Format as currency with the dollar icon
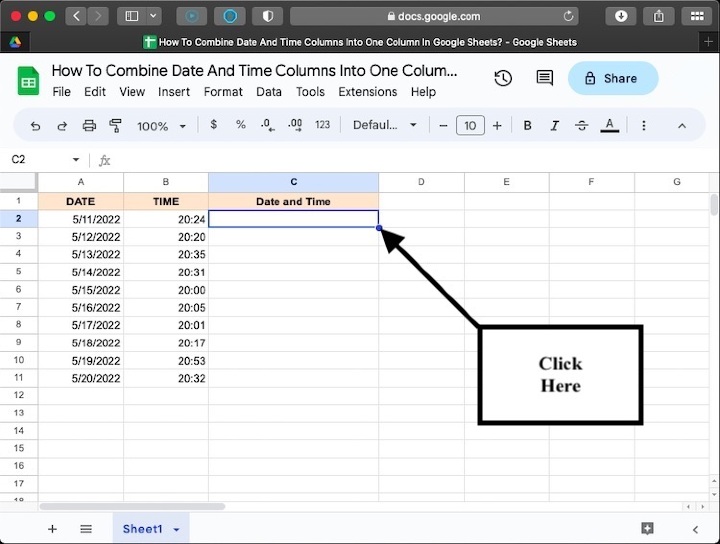The image size is (720, 544). pyautogui.click(x=214, y=124)
